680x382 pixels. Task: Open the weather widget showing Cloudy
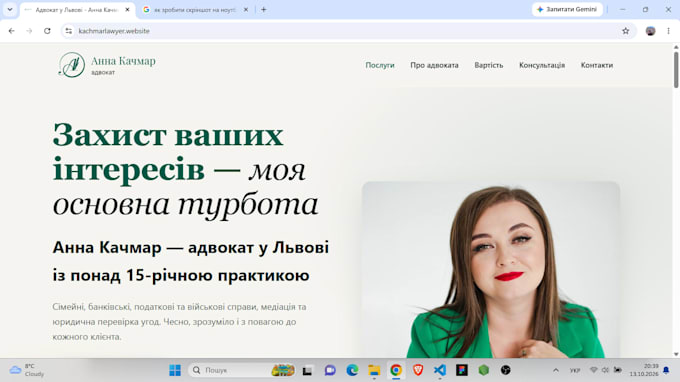27,370
